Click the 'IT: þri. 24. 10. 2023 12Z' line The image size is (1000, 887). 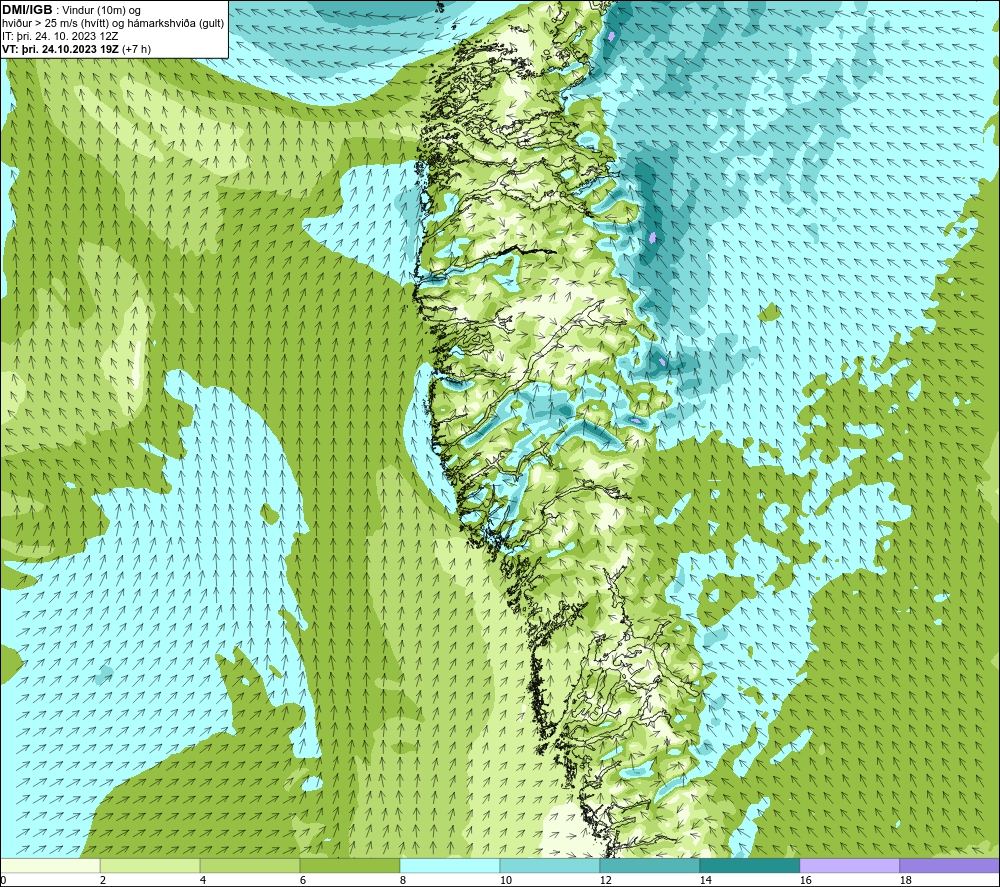(x=60, y=36)
